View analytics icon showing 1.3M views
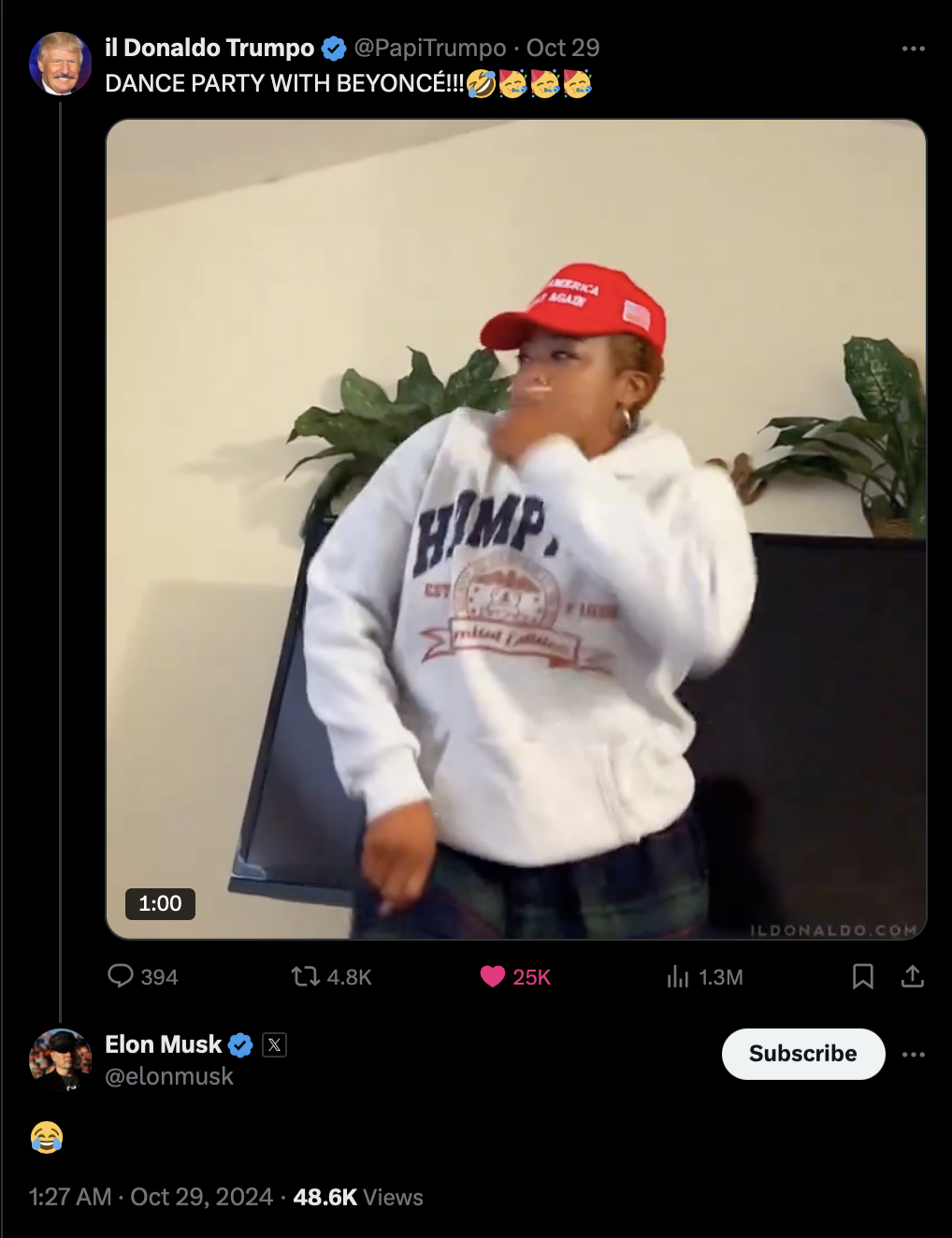 coord(678,977)
